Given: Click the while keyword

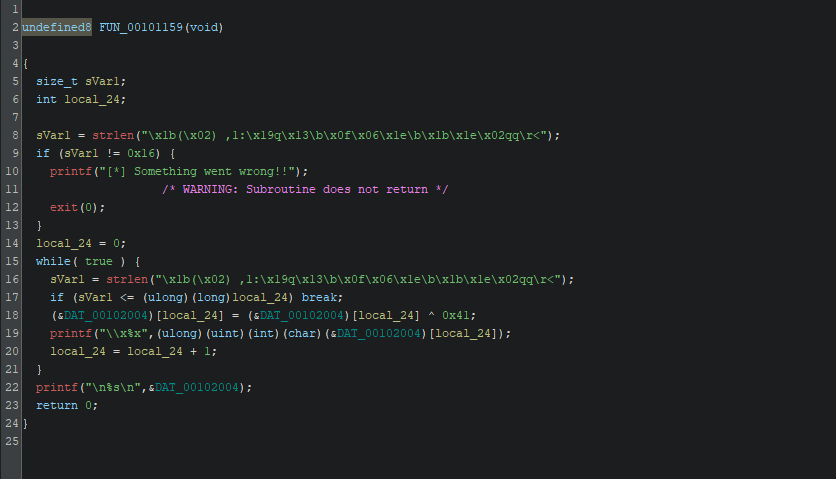Looking at the screenshot, I should tap(53, 261).
